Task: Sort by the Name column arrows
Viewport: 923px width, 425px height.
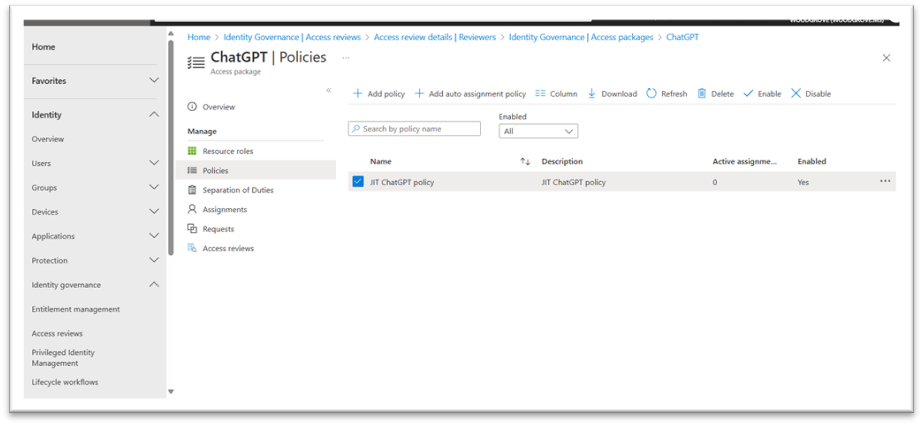Action: click(x=525, y=161)
